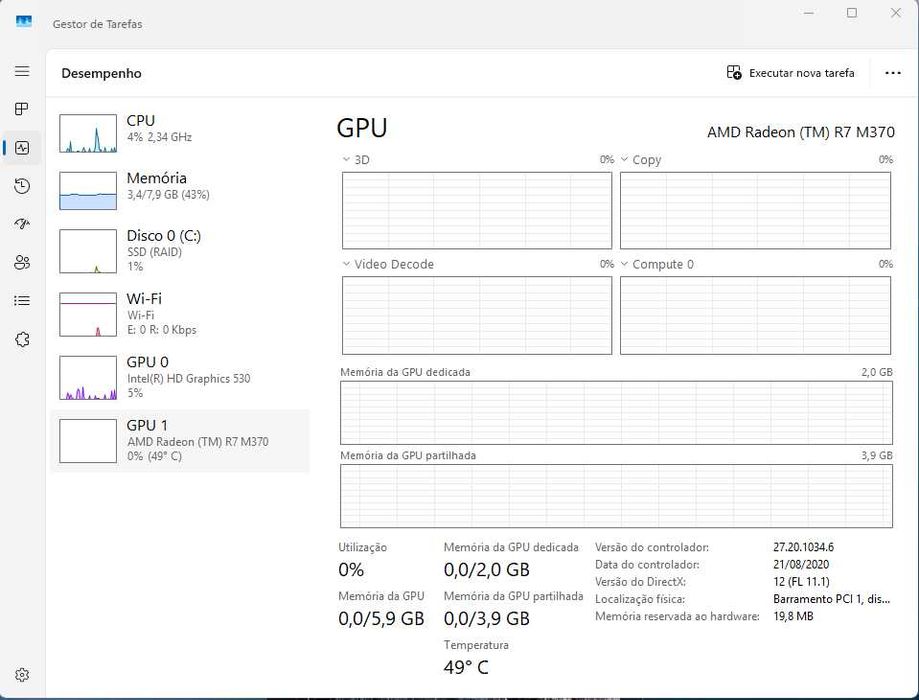
Task: Open the Services puzzle icon page
Action: click(22, 339)
